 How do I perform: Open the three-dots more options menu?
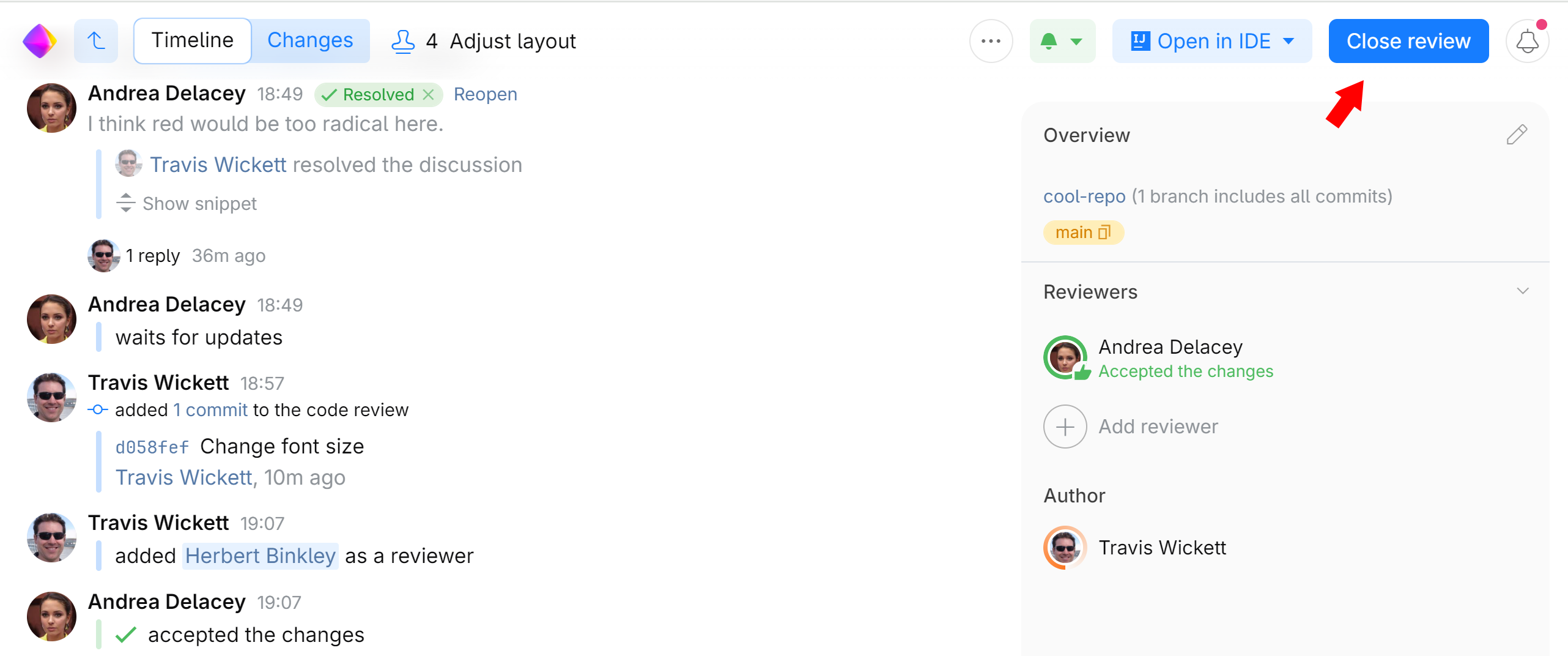click(x=991, y=41)
